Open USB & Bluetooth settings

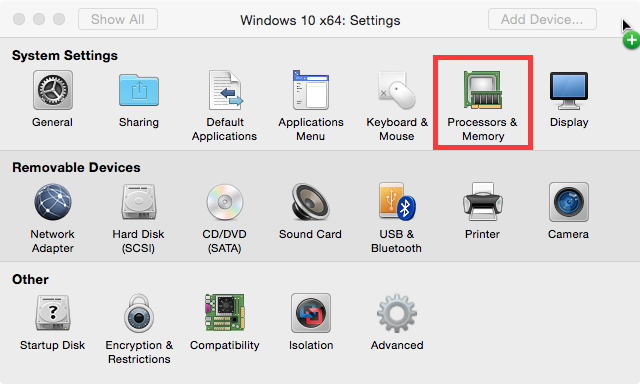[397, 202]
